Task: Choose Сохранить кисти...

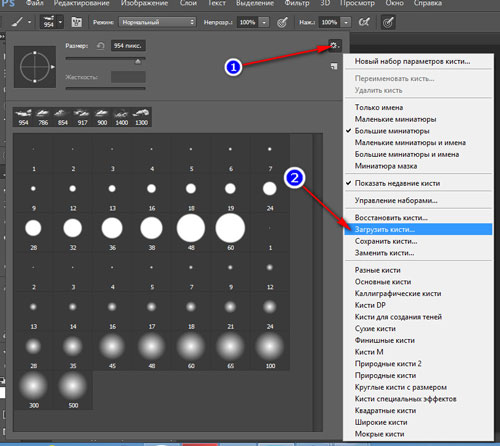Action: tap(418, 241)
